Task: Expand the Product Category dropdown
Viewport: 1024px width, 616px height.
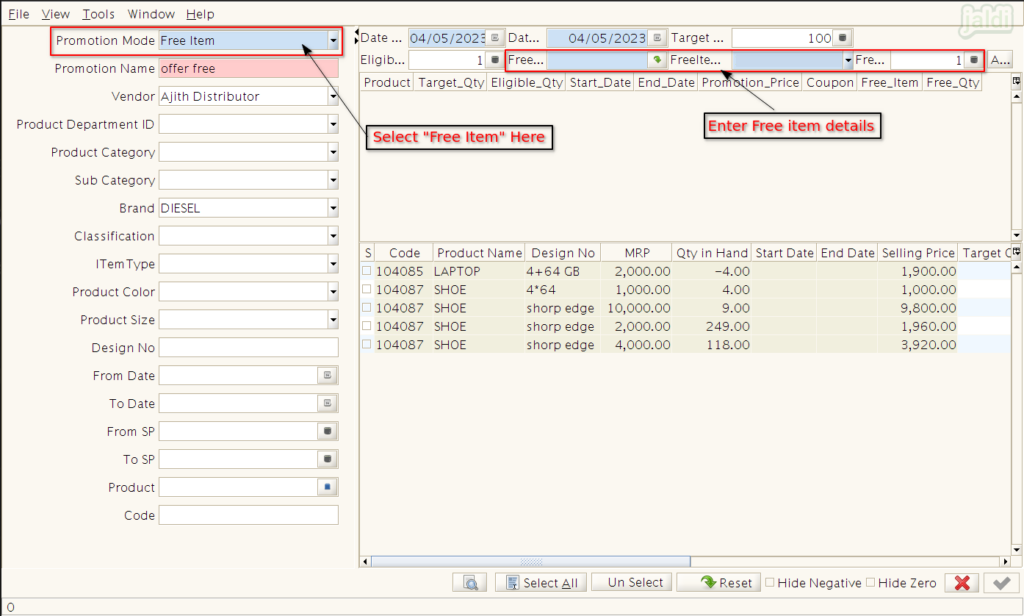Action: [x=333, y=152]
